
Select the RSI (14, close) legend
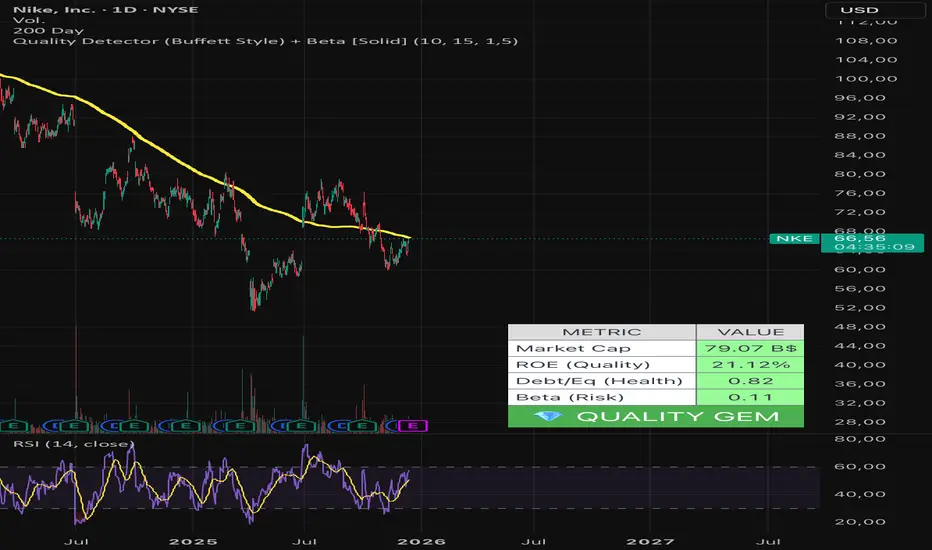(x=74, y=444)
